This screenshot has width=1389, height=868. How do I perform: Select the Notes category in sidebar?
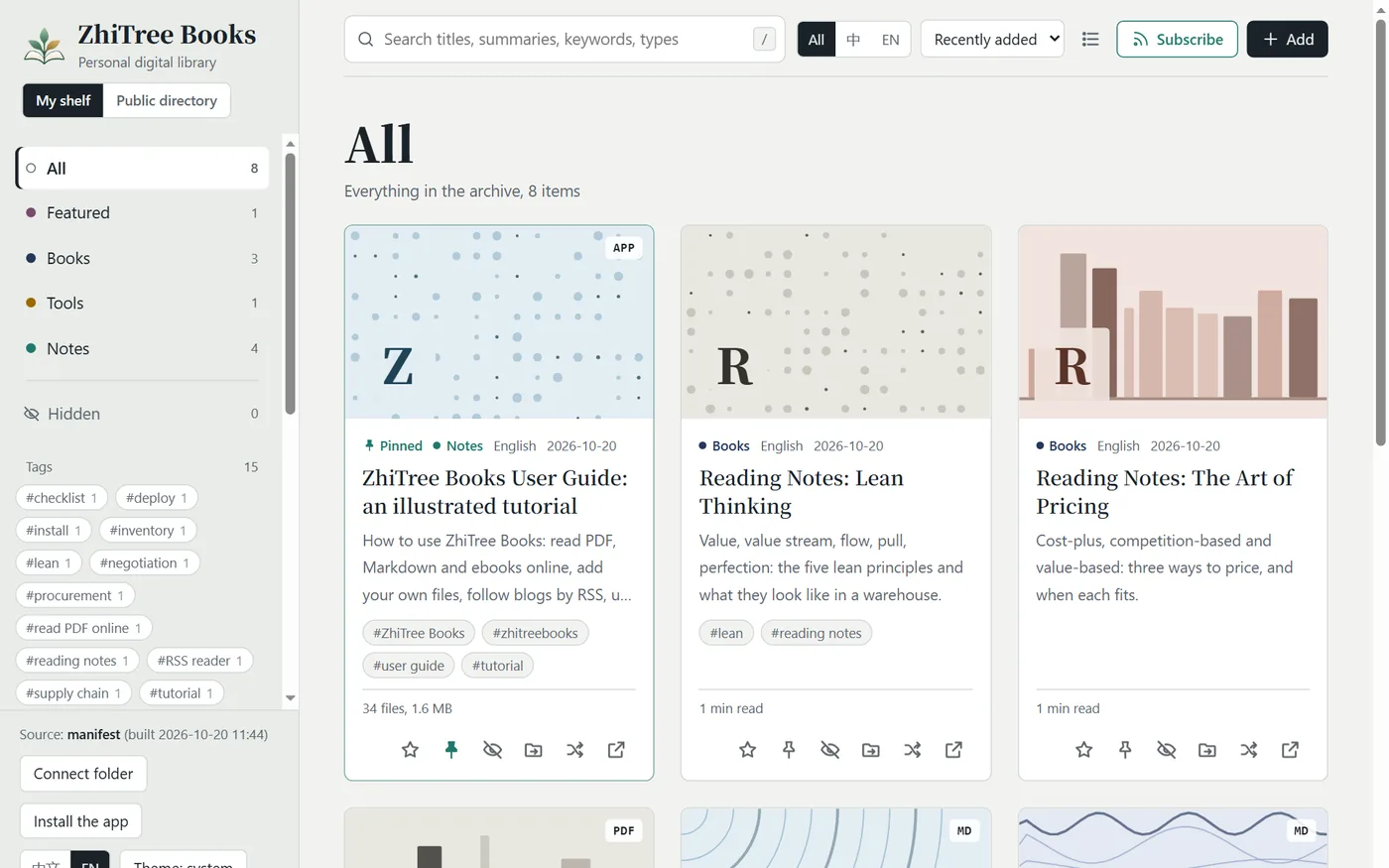pos(143,349)
